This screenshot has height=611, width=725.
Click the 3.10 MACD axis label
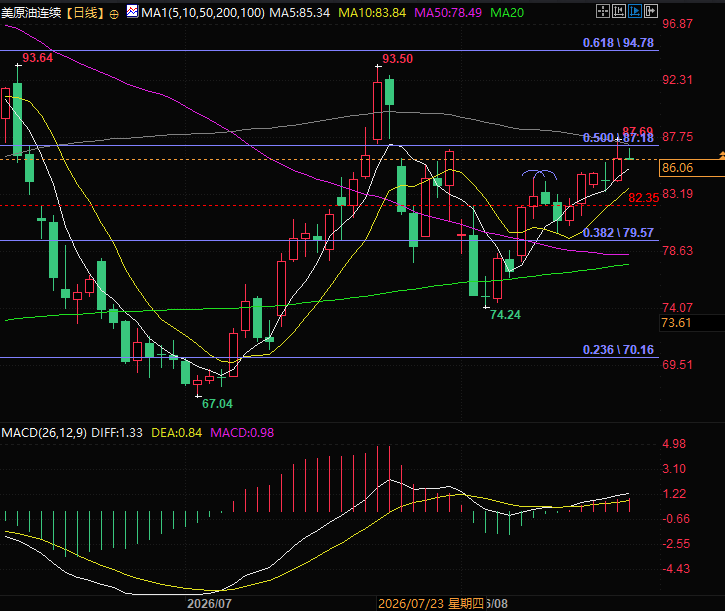click(x=674, y=469)
